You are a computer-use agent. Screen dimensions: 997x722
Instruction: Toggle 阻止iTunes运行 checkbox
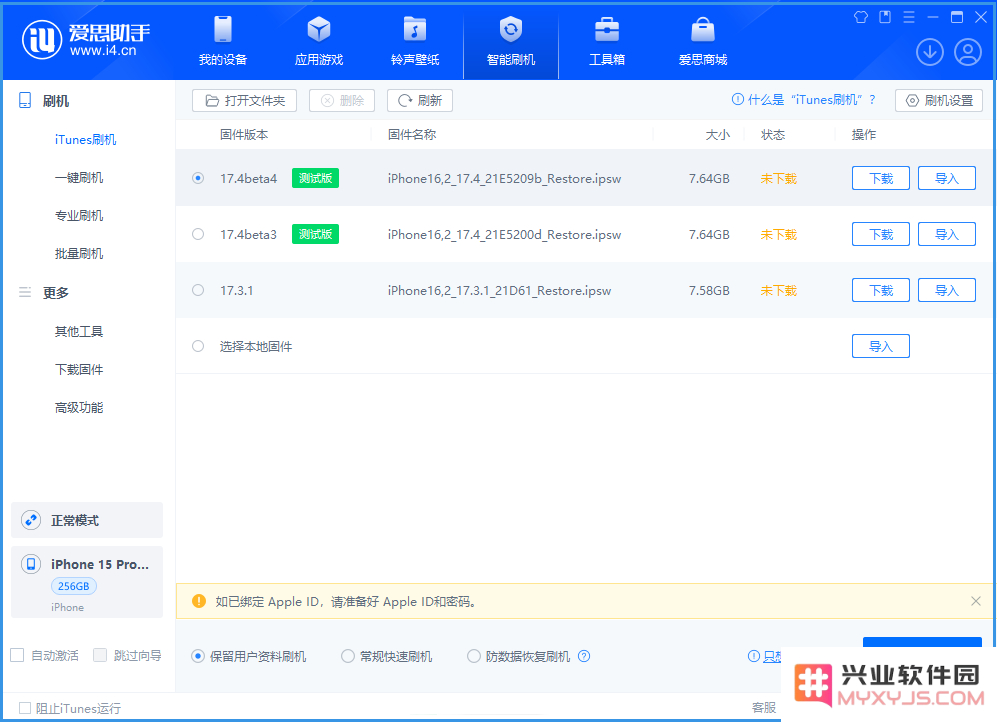point(25,707)
